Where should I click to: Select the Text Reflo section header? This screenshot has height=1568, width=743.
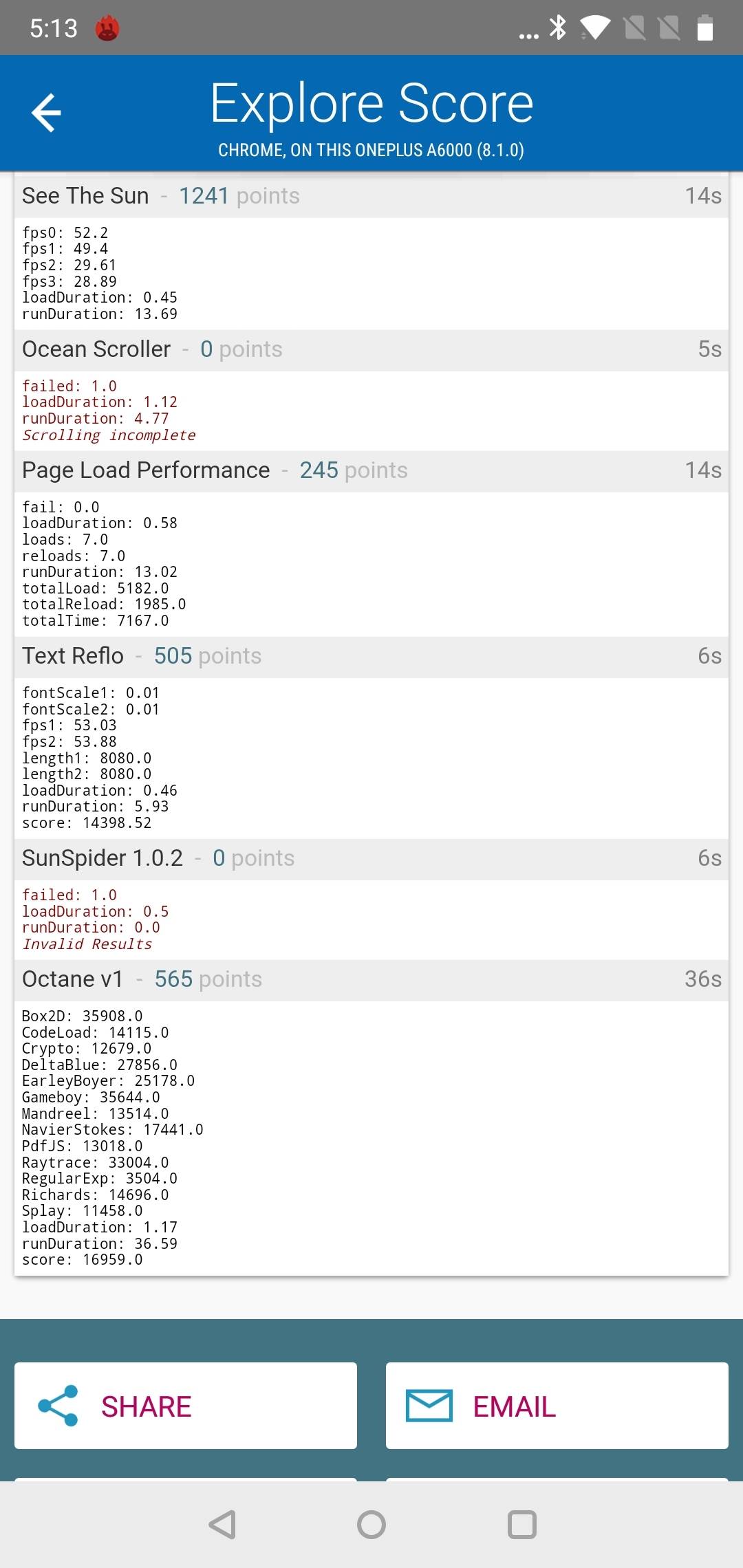tap(371, 657)
